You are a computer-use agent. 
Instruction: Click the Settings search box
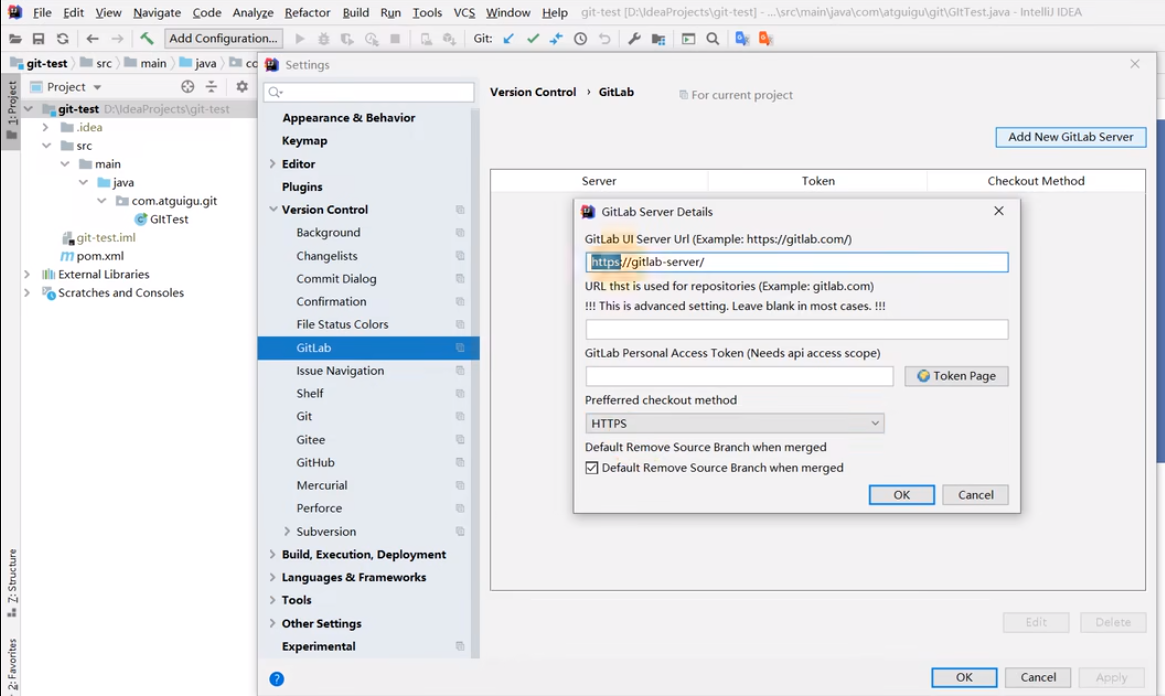pos(369,92)
